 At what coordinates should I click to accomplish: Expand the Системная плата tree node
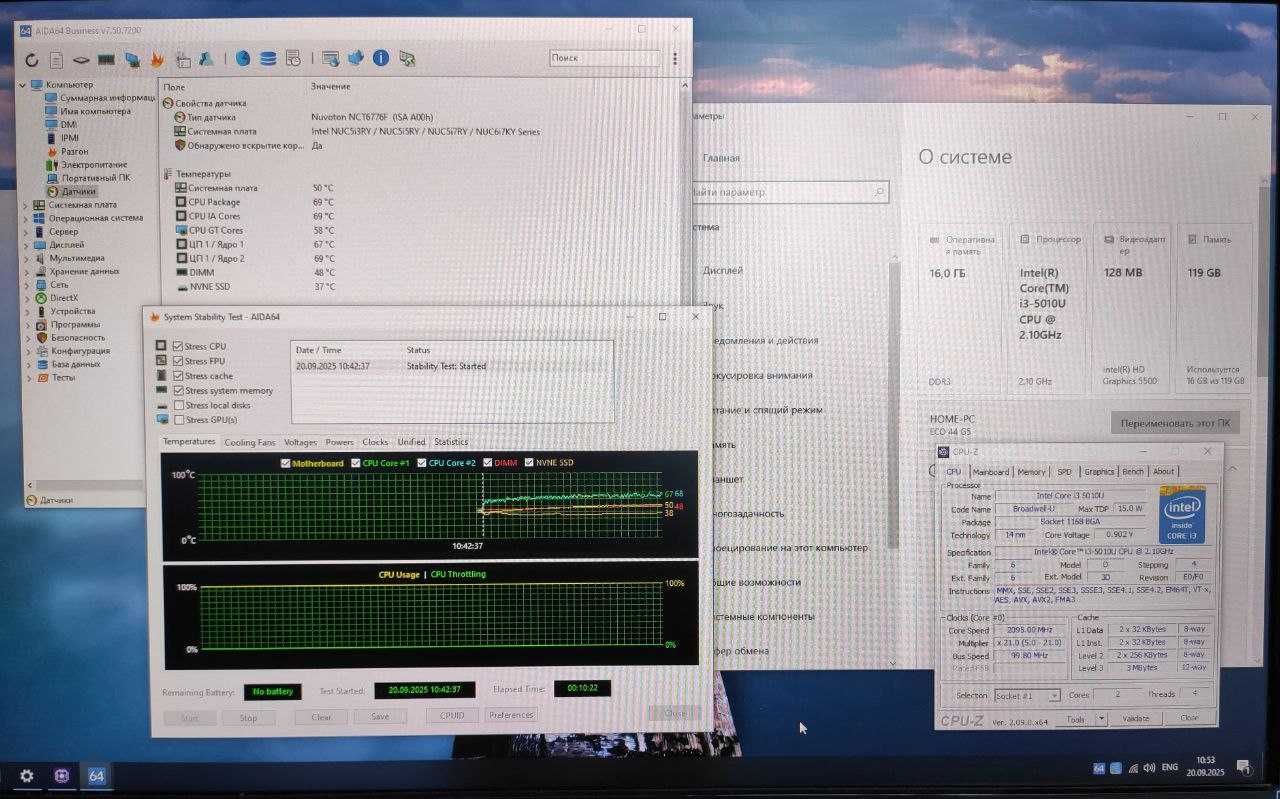pyautogui.click(x=26, y=204)
